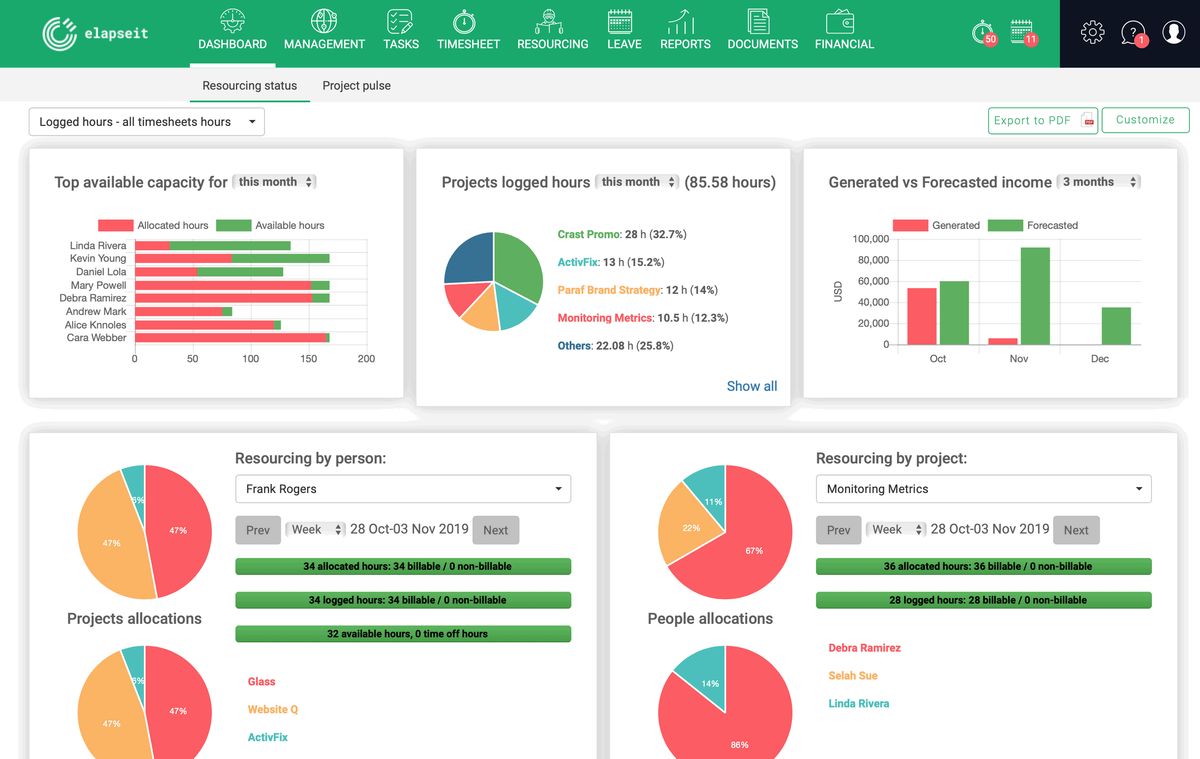The width and height of the screenshot is (1200, 759).
Task: Open the Documents section
Action: (762, 30)
